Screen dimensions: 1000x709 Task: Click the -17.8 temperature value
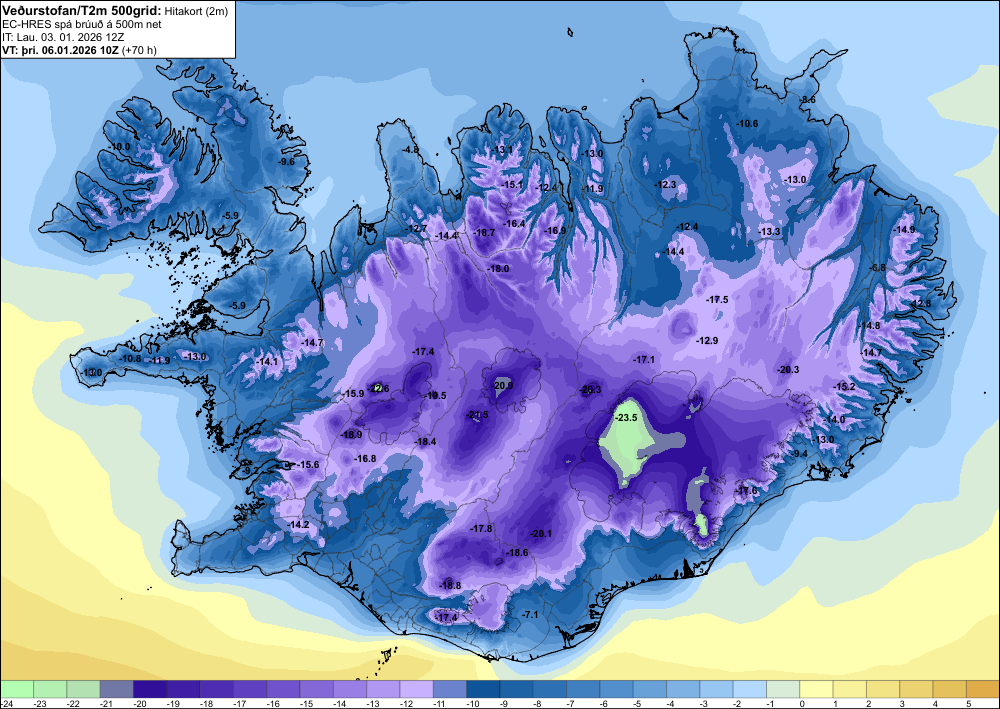coord(482,529)
